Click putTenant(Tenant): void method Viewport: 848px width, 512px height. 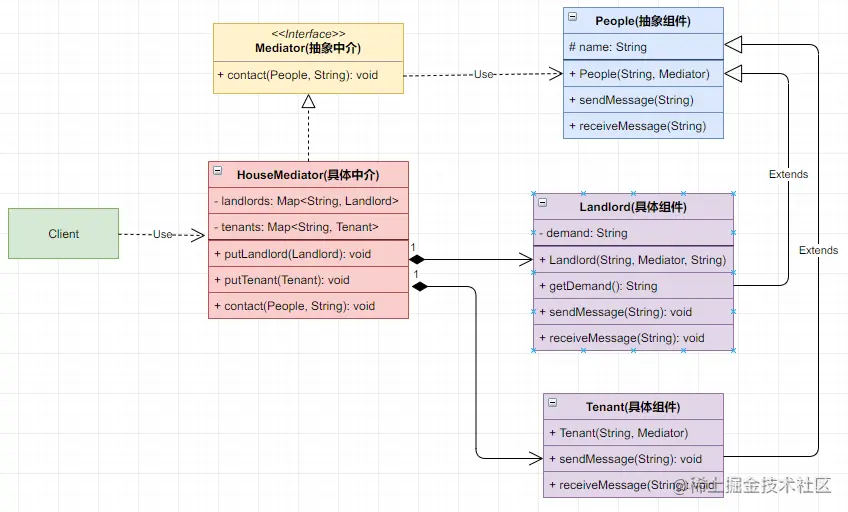tap(308, 280)
